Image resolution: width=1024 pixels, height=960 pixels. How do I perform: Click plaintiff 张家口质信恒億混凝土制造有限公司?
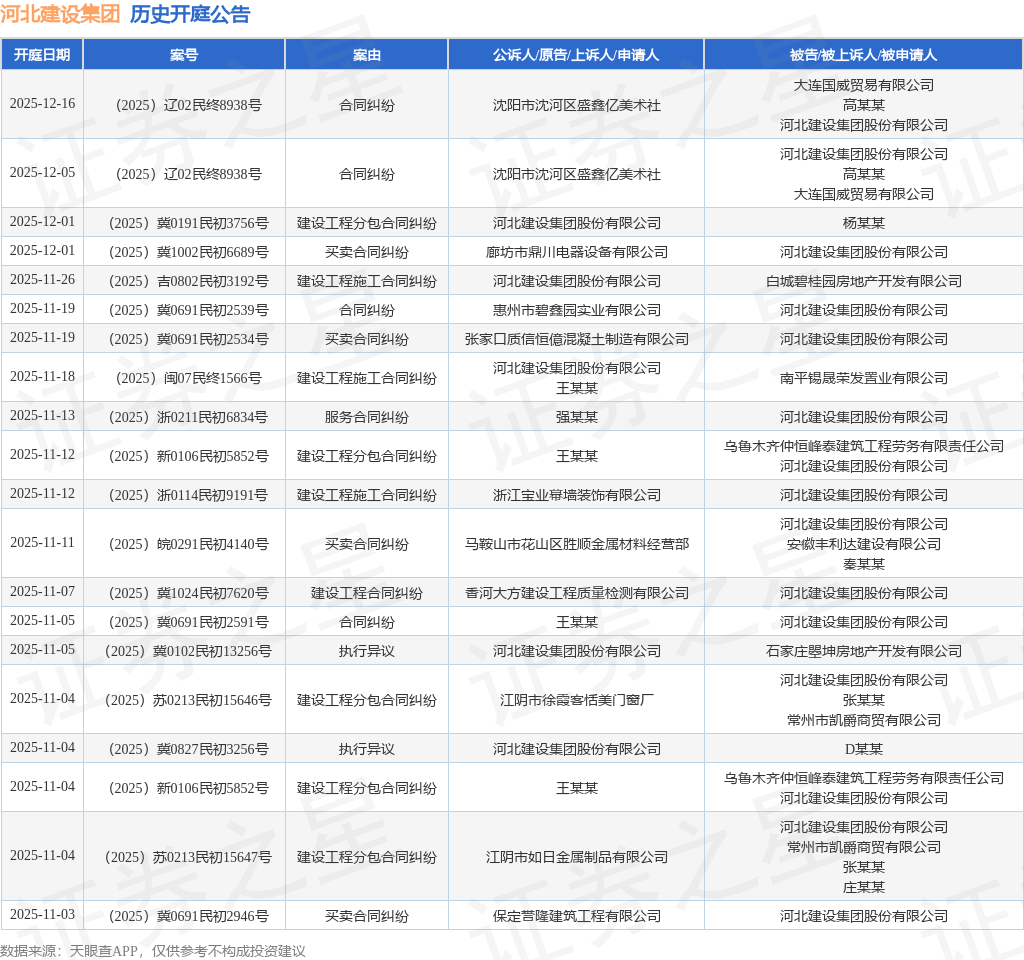[x=577, y=340]
